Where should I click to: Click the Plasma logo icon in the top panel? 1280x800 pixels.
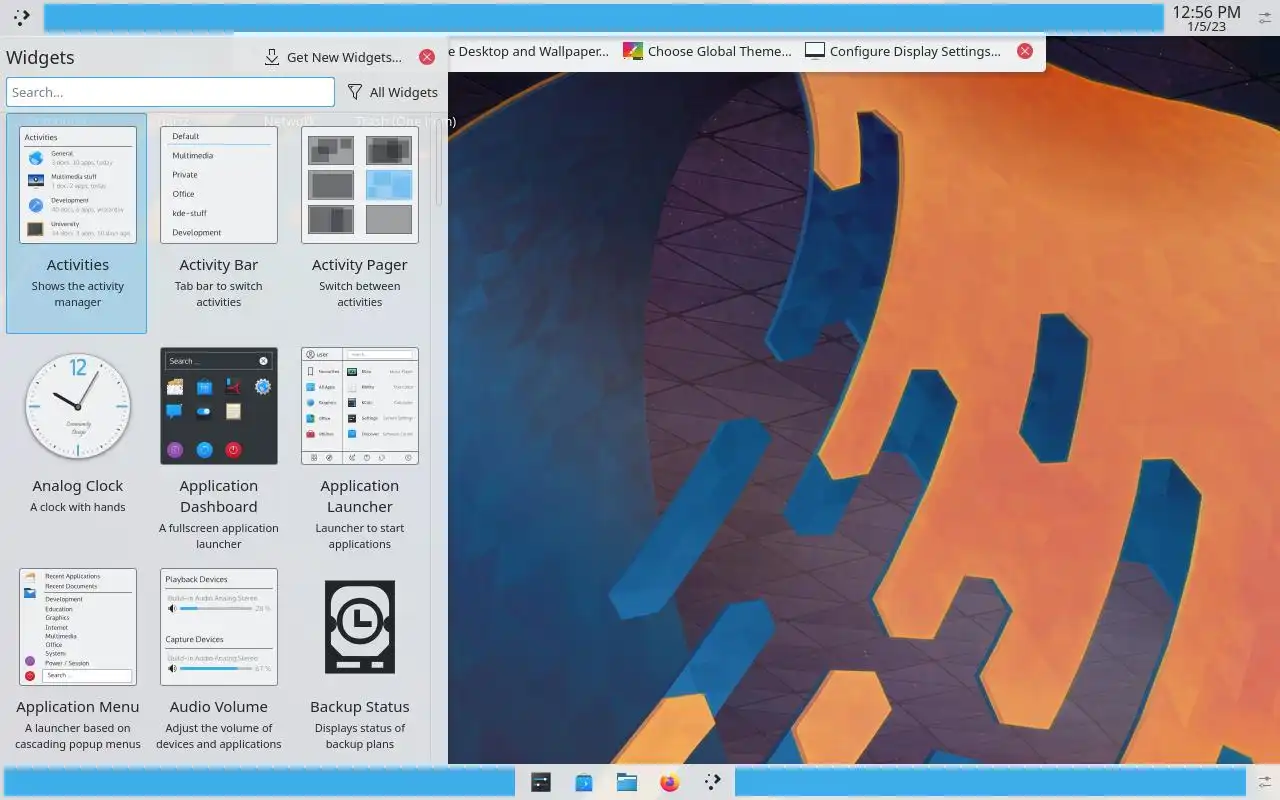pos(21,17)
